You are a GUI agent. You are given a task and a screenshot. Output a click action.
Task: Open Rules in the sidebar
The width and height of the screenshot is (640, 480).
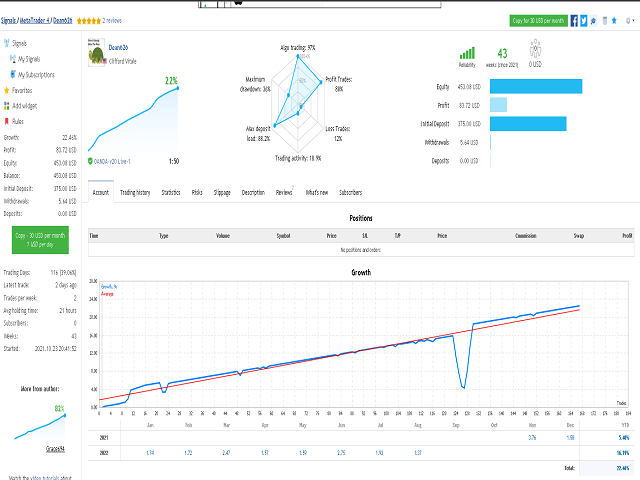point(18,121)
